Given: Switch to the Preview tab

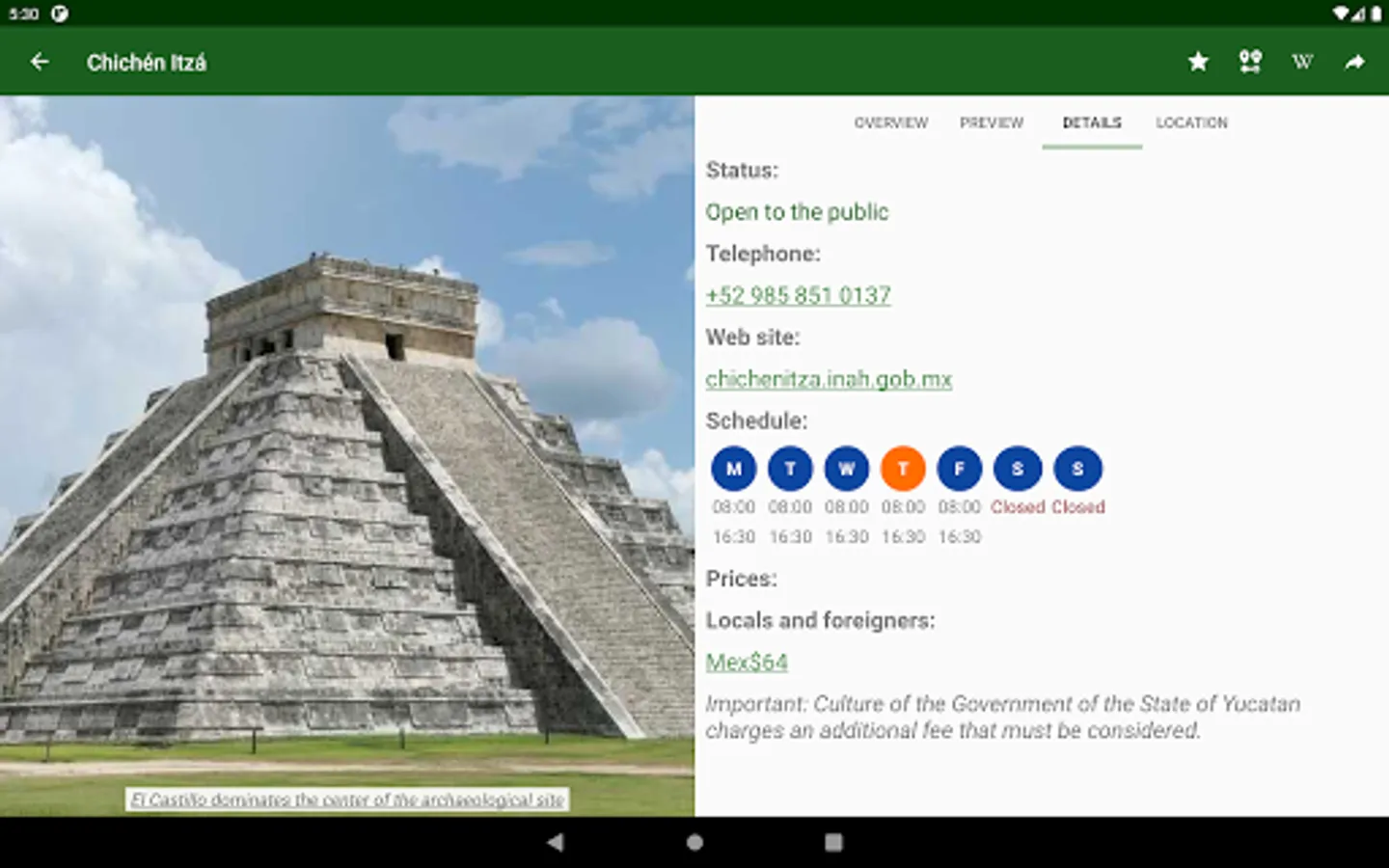Looking at the screenshot, I should [992, 122].
